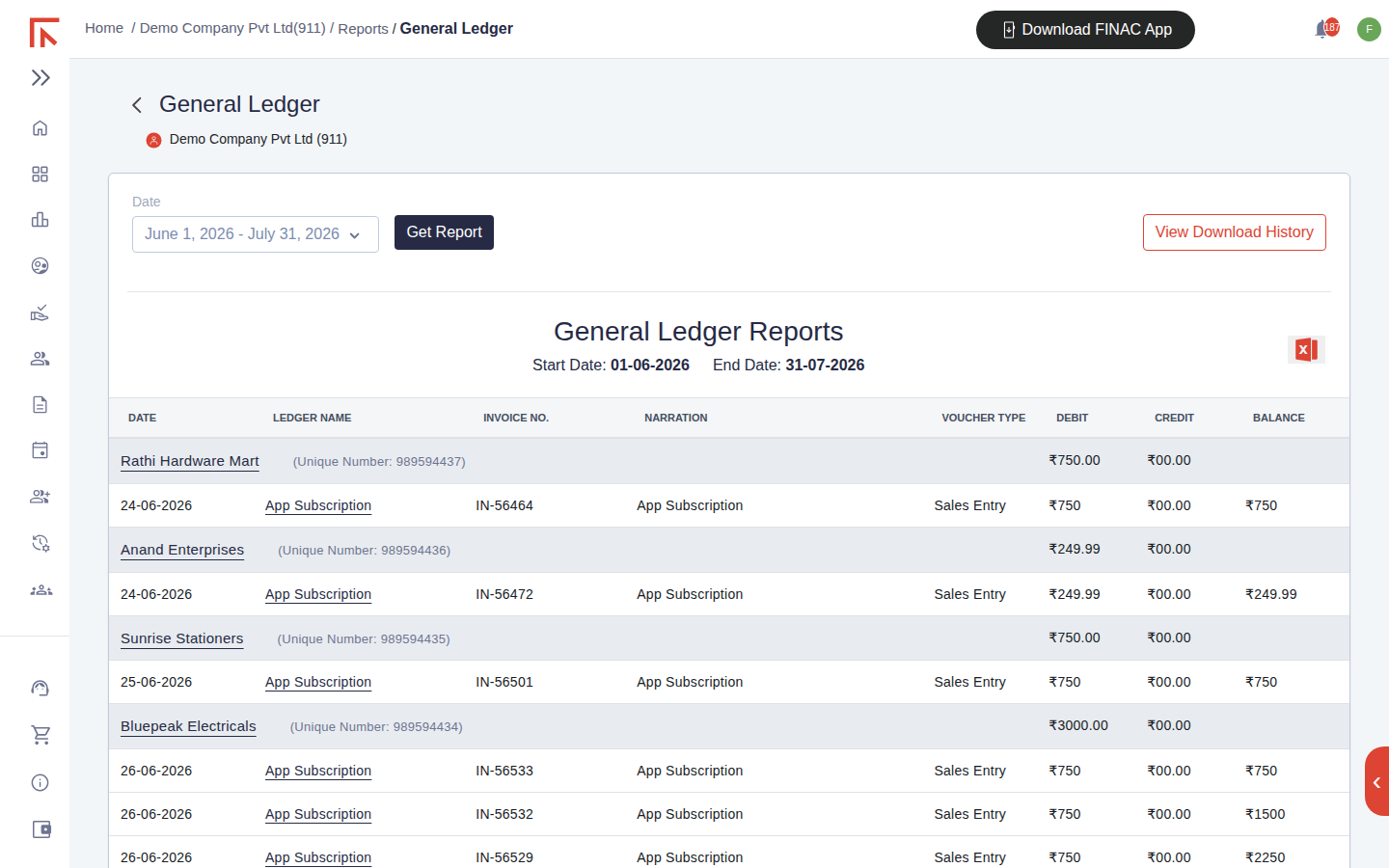Select Unique Number 989594437 text

tap(379, 462)
